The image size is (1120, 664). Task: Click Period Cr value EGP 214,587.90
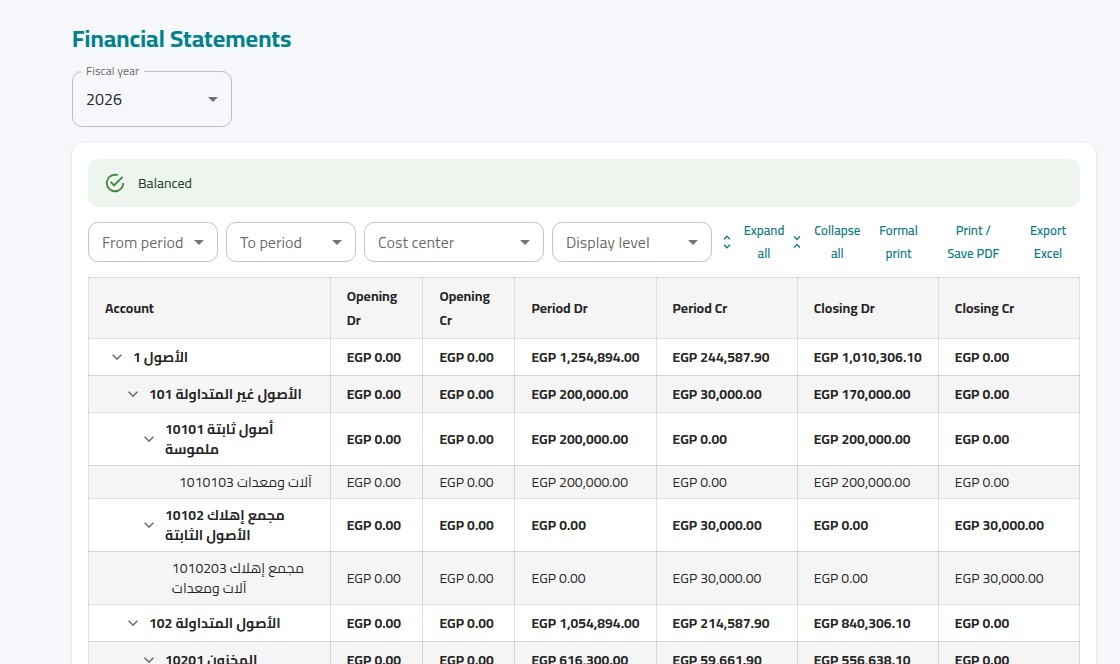click(x=721, y=623)
